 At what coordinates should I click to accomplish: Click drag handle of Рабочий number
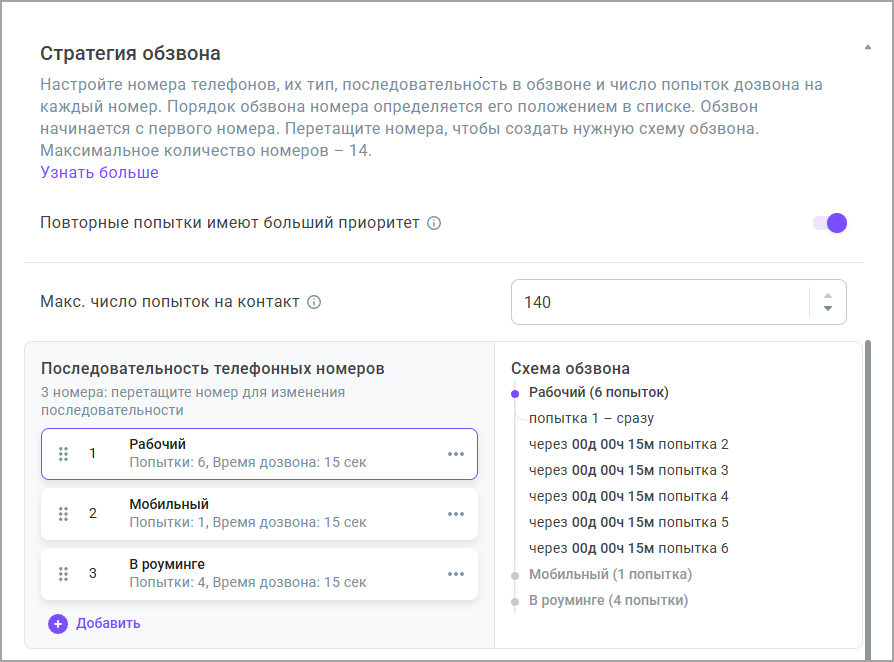click(63, 454)
